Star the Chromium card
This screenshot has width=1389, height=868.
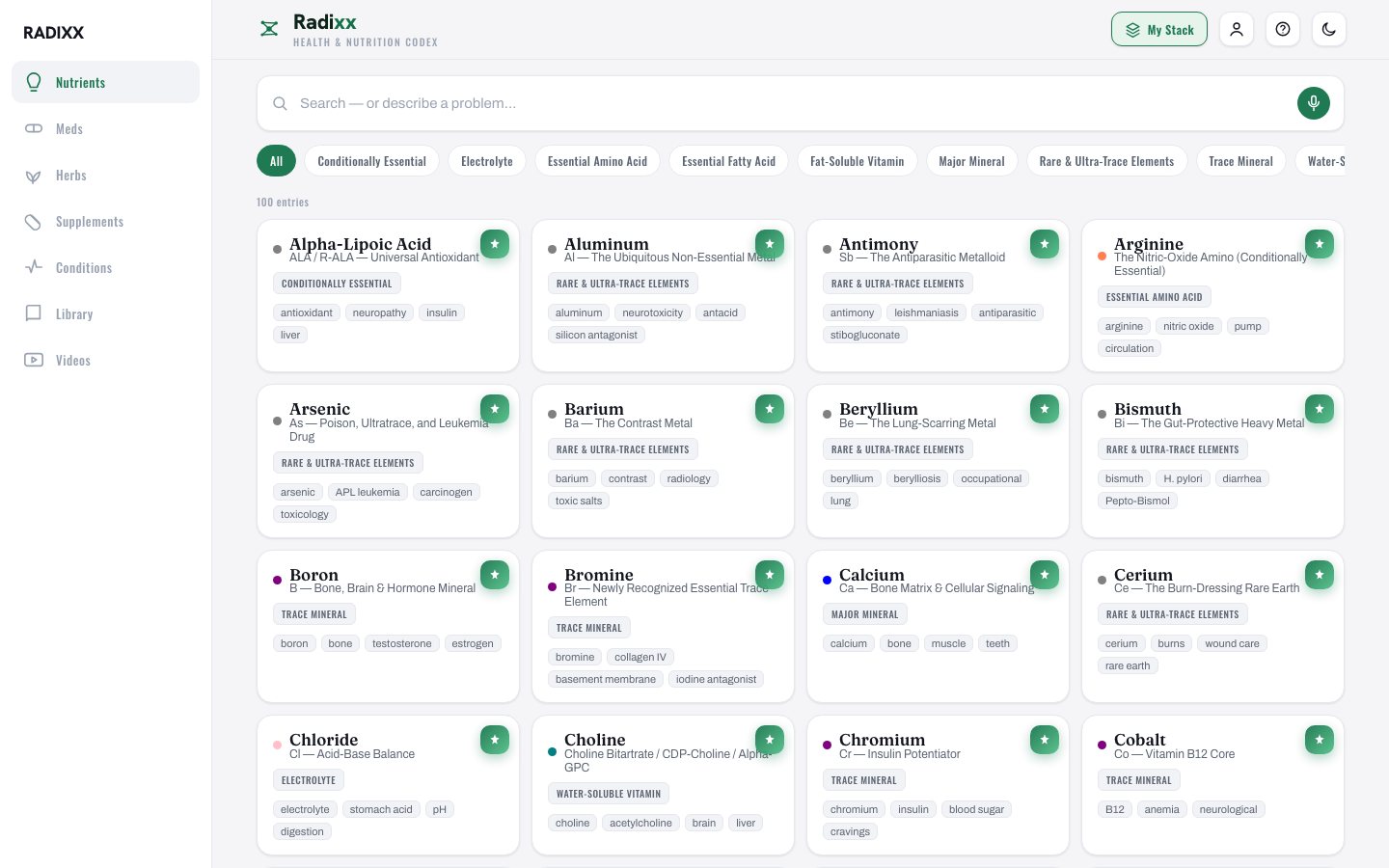(1045, 740)
